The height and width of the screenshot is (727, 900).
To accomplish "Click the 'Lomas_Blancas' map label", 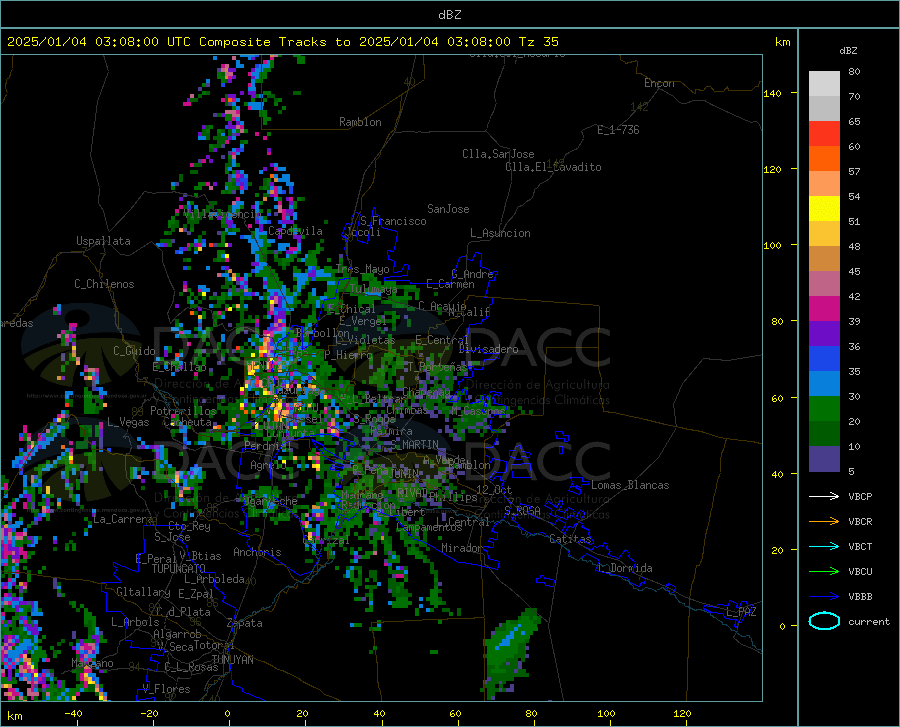I will point(630,485).
